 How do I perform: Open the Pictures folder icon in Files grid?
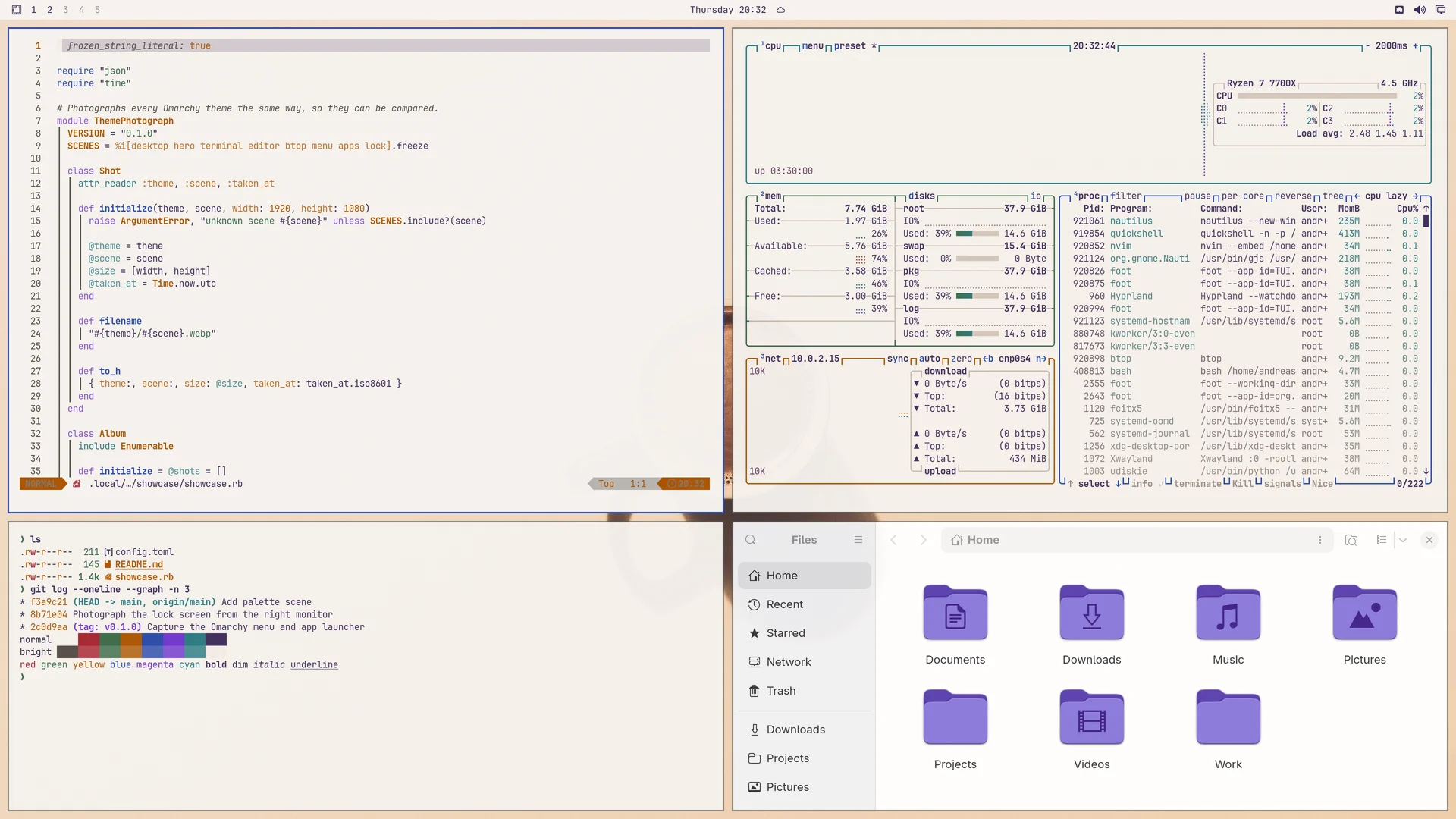[x=1364, y=613]
